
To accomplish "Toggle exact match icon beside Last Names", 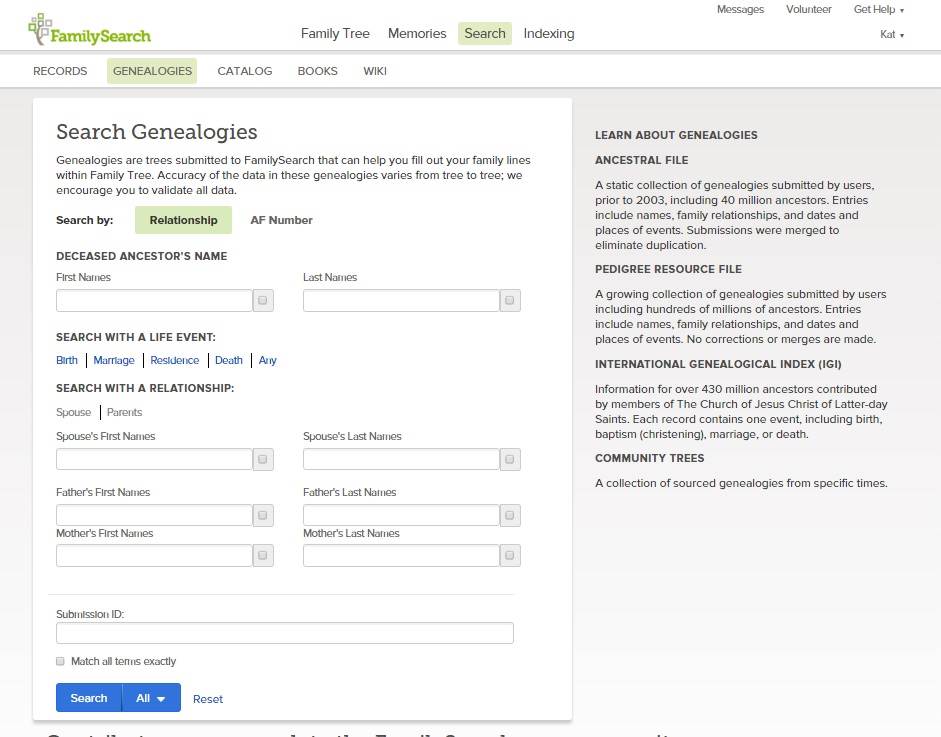I will (x=510, y=300).
